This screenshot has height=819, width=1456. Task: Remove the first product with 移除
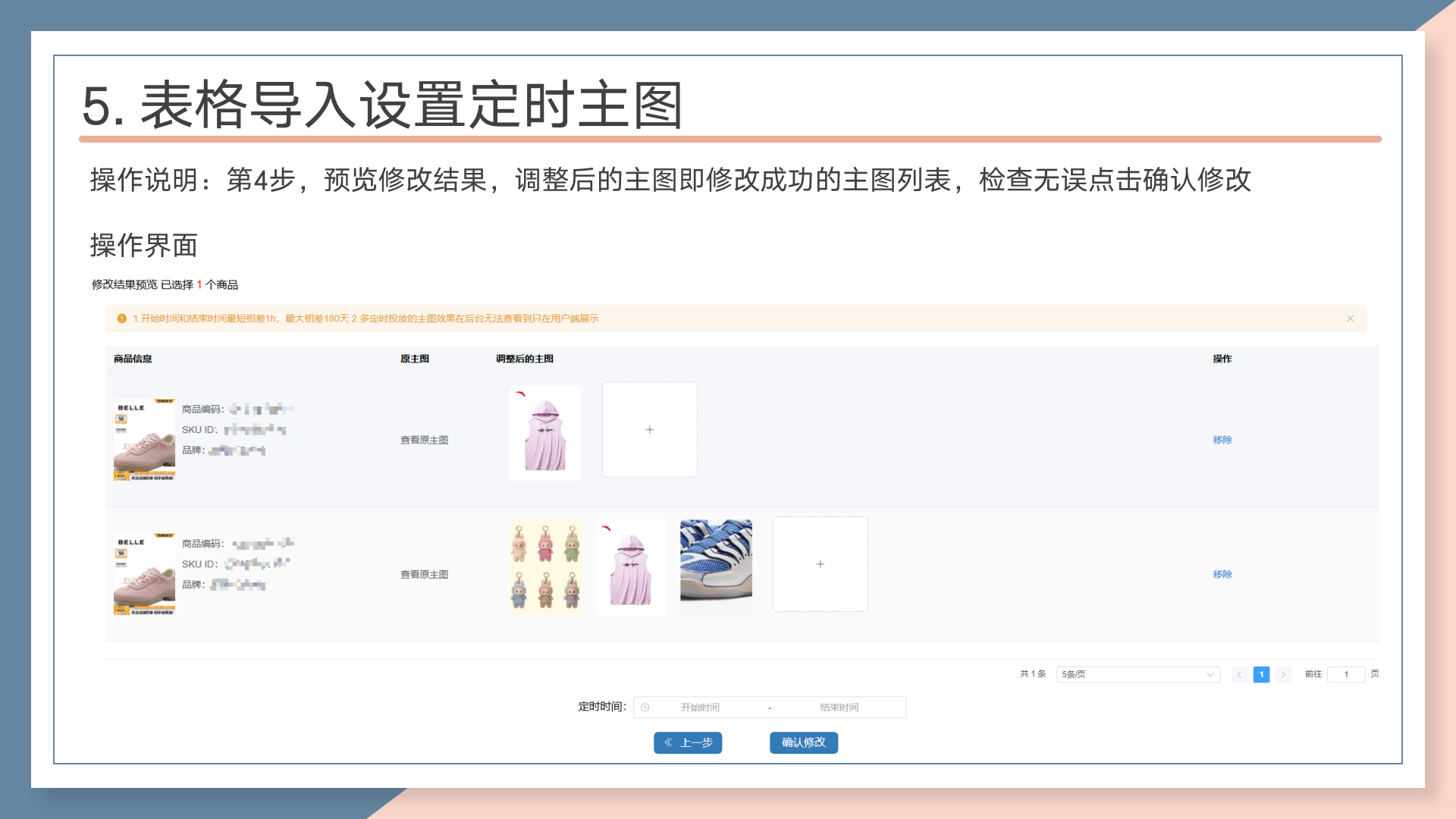tap(1222, 440)
